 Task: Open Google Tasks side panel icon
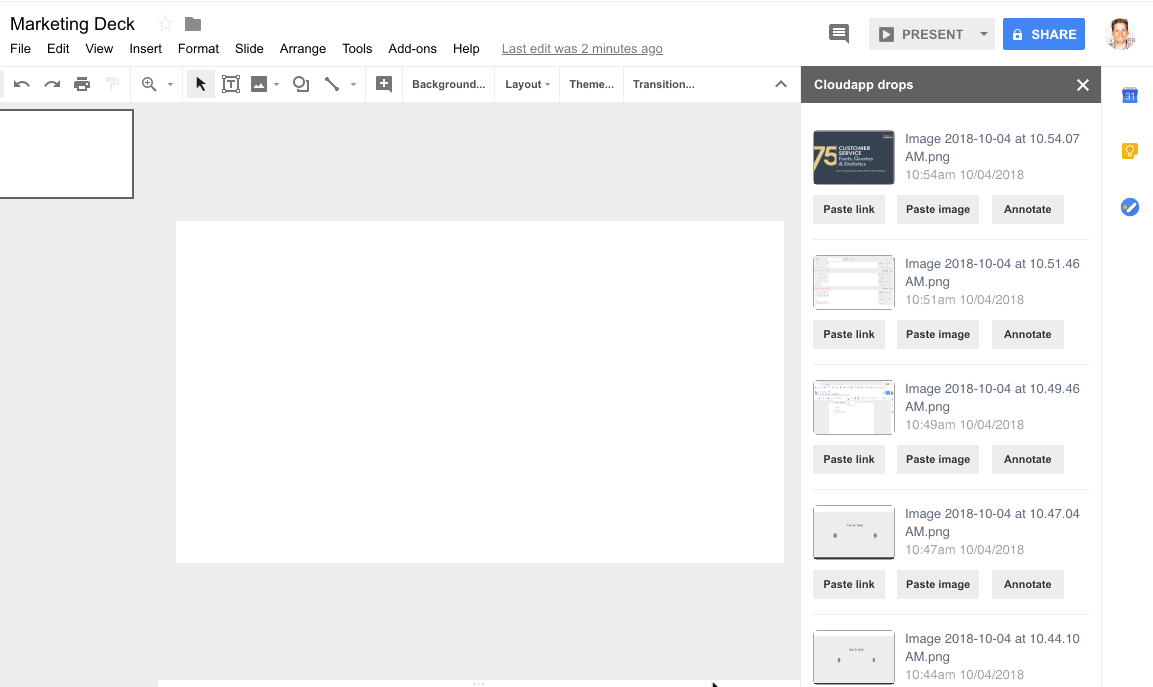click(x=1129, y=207)
